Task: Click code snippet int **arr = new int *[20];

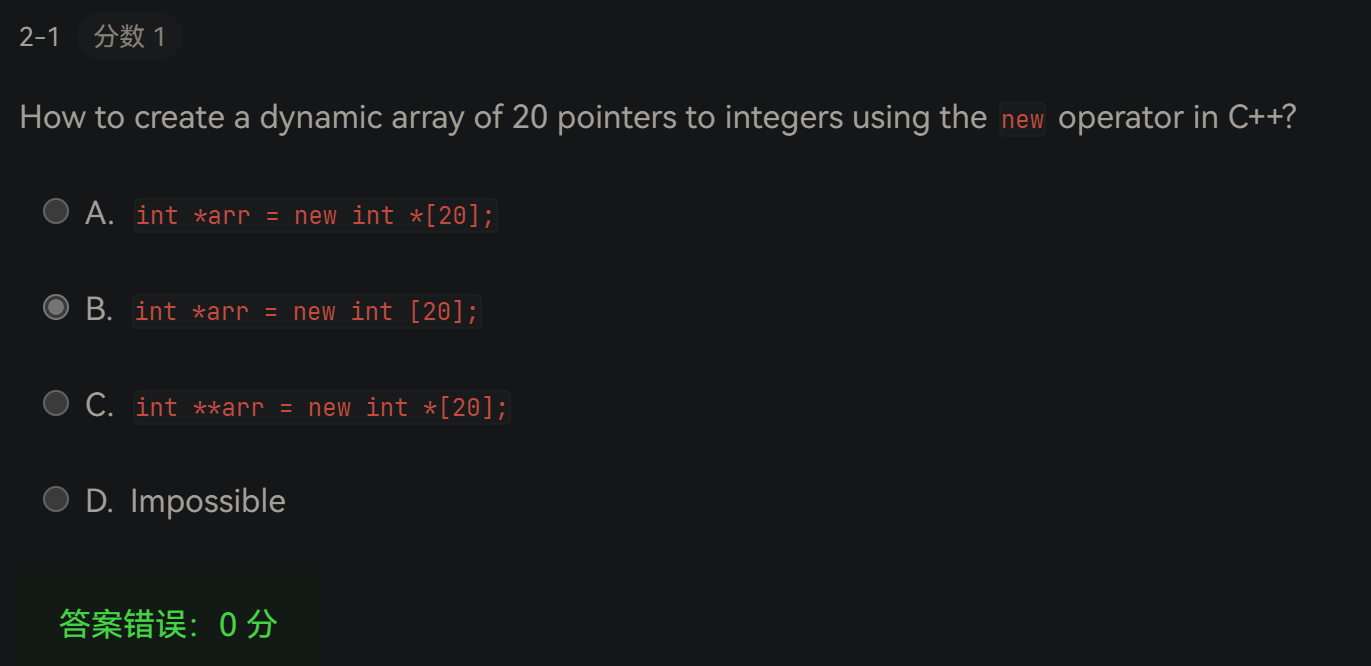Action: [322, 407]
